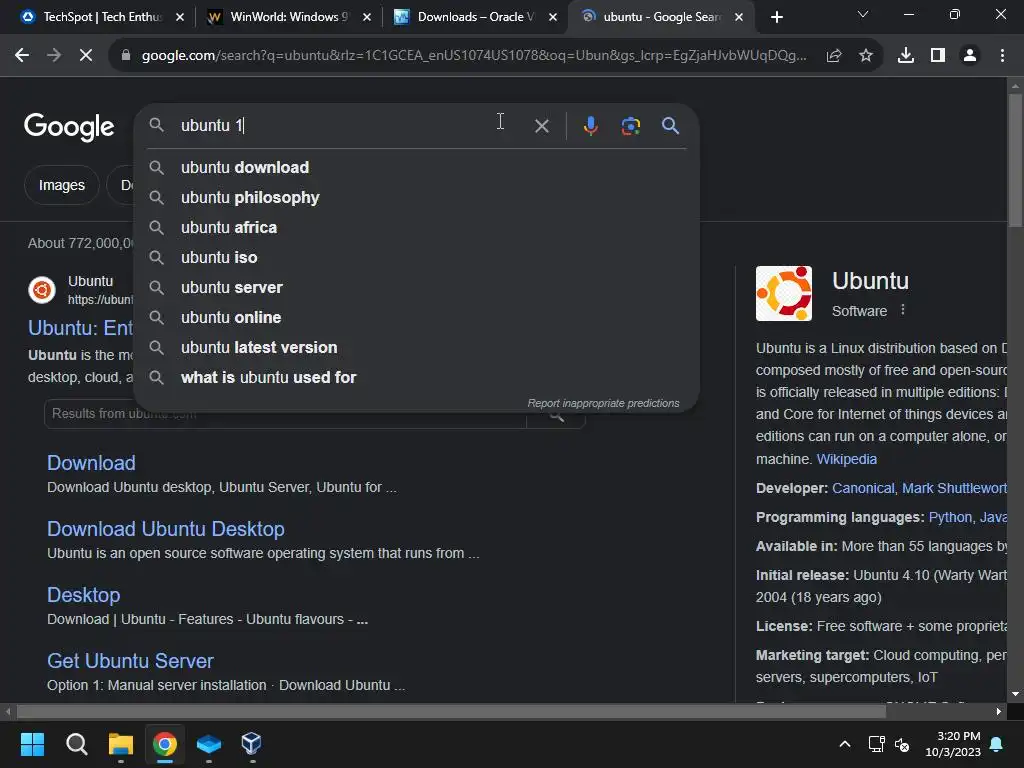Open more options beside Ubuntu Software
The image size is (1024, 768).
pos(903,310)
